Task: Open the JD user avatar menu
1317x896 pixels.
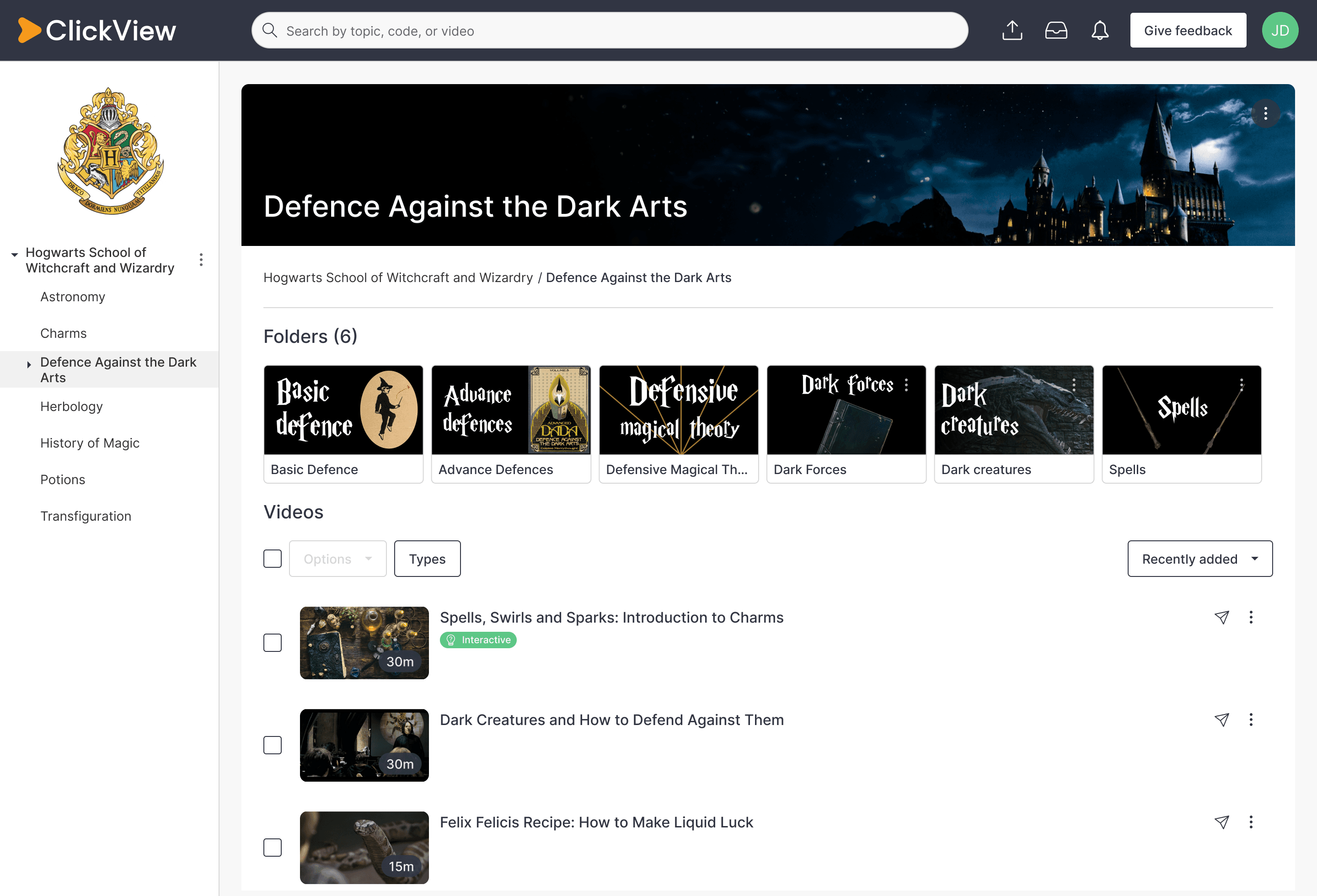Action: coord(1280,31)
